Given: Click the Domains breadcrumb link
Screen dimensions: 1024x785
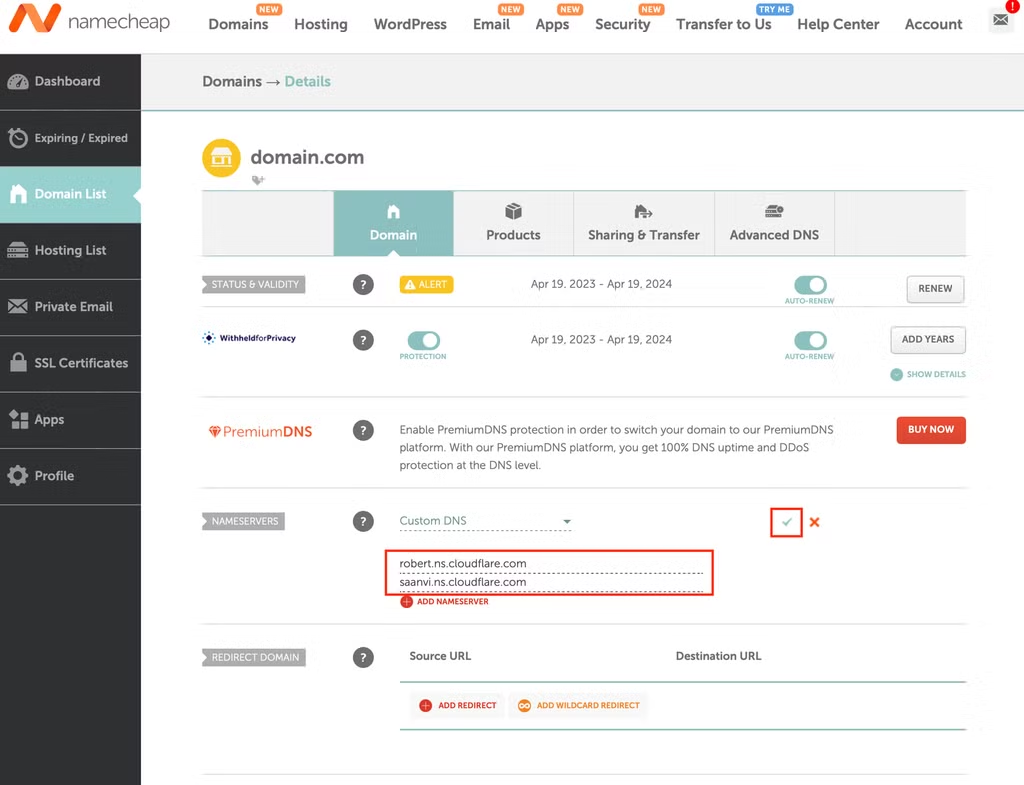Looking at the screenshot, I should [x=232, y=82].
